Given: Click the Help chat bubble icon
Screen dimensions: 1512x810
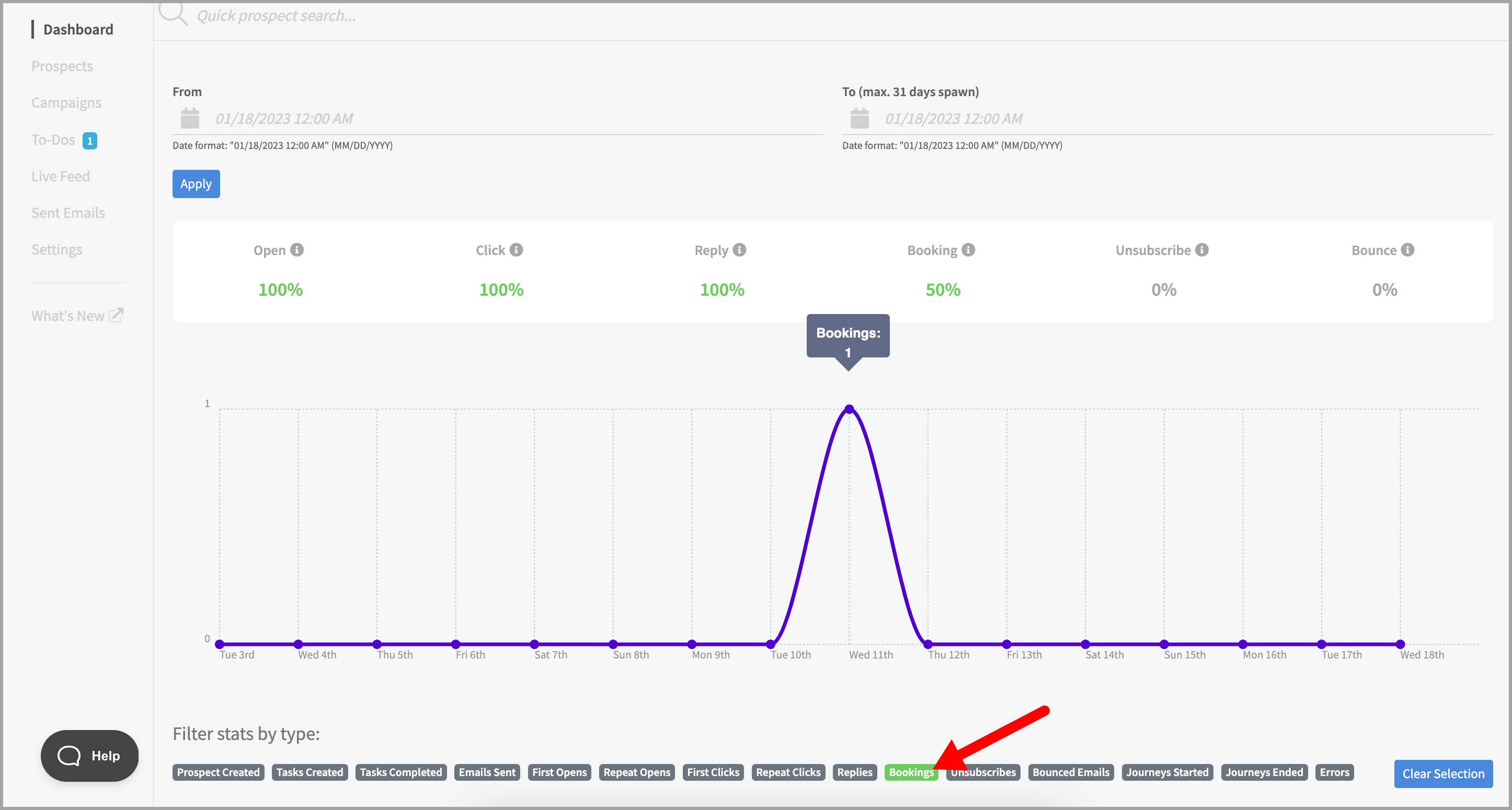Looking at the screenshot, I should coord(68,756).
